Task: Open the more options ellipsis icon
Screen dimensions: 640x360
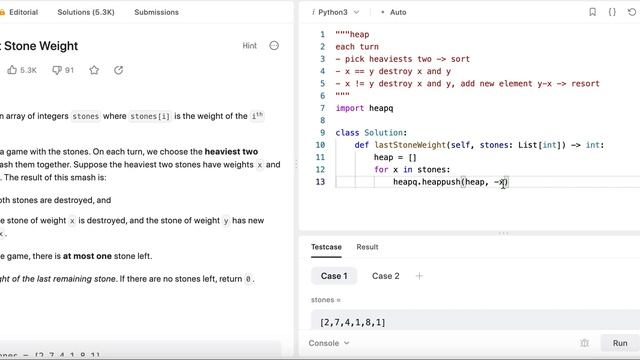Action: pyautogui.click(x=274, y=46)
